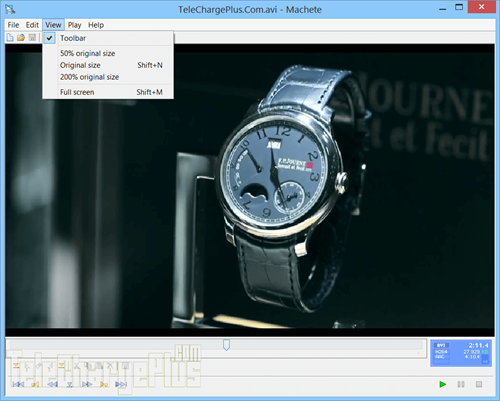Click the 4:10.4 total duration text
The height and width of the screenshot is (401, 500).
(x=473, y=357)
